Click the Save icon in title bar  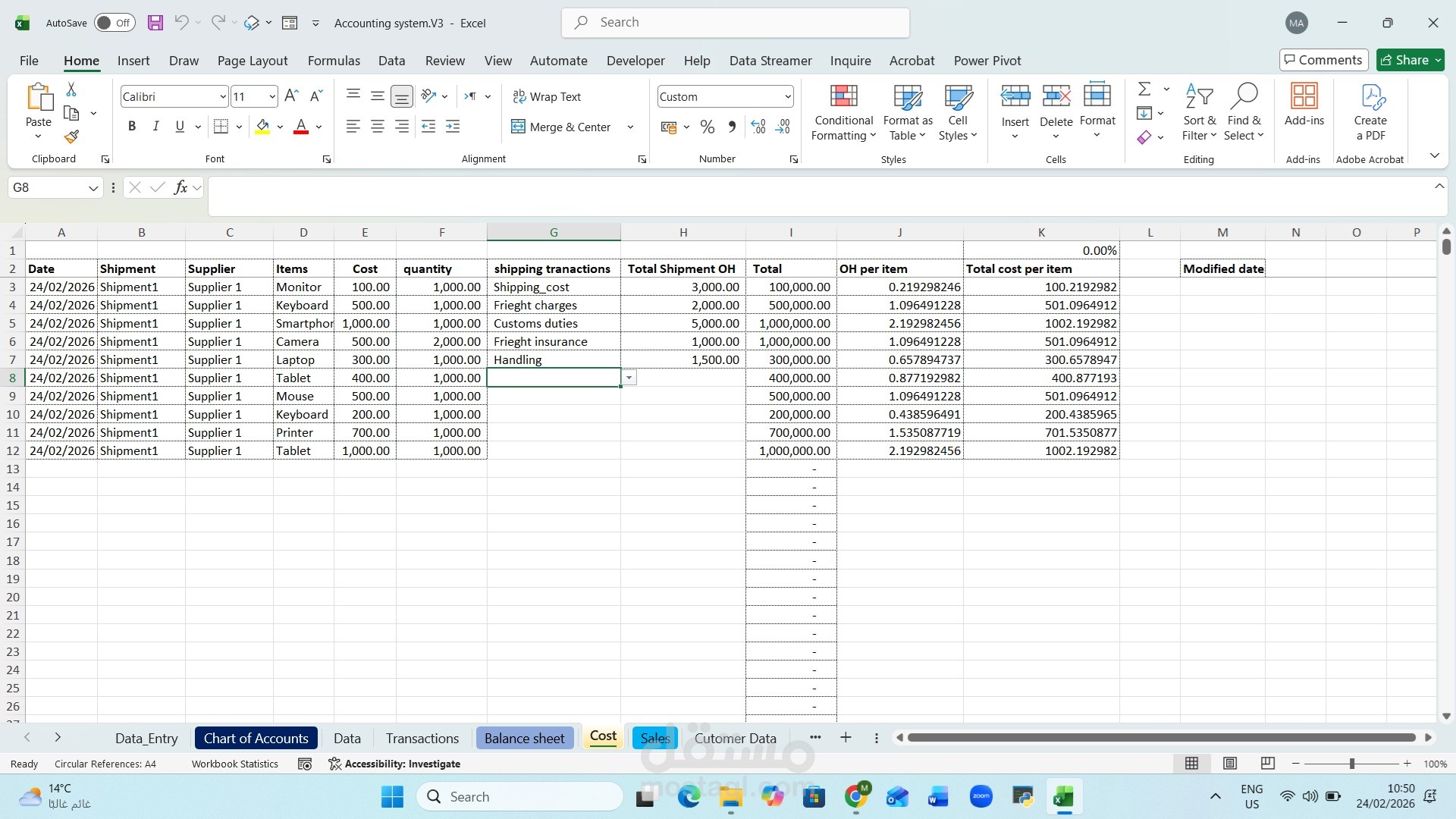(155, 23)
